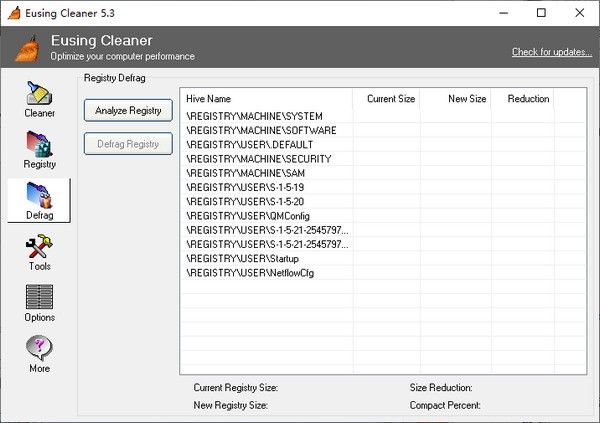Select the \REGISTRY\MACHINE\SOFTWARE hive
Screen dimensions: 600x423
coord(260,130)
